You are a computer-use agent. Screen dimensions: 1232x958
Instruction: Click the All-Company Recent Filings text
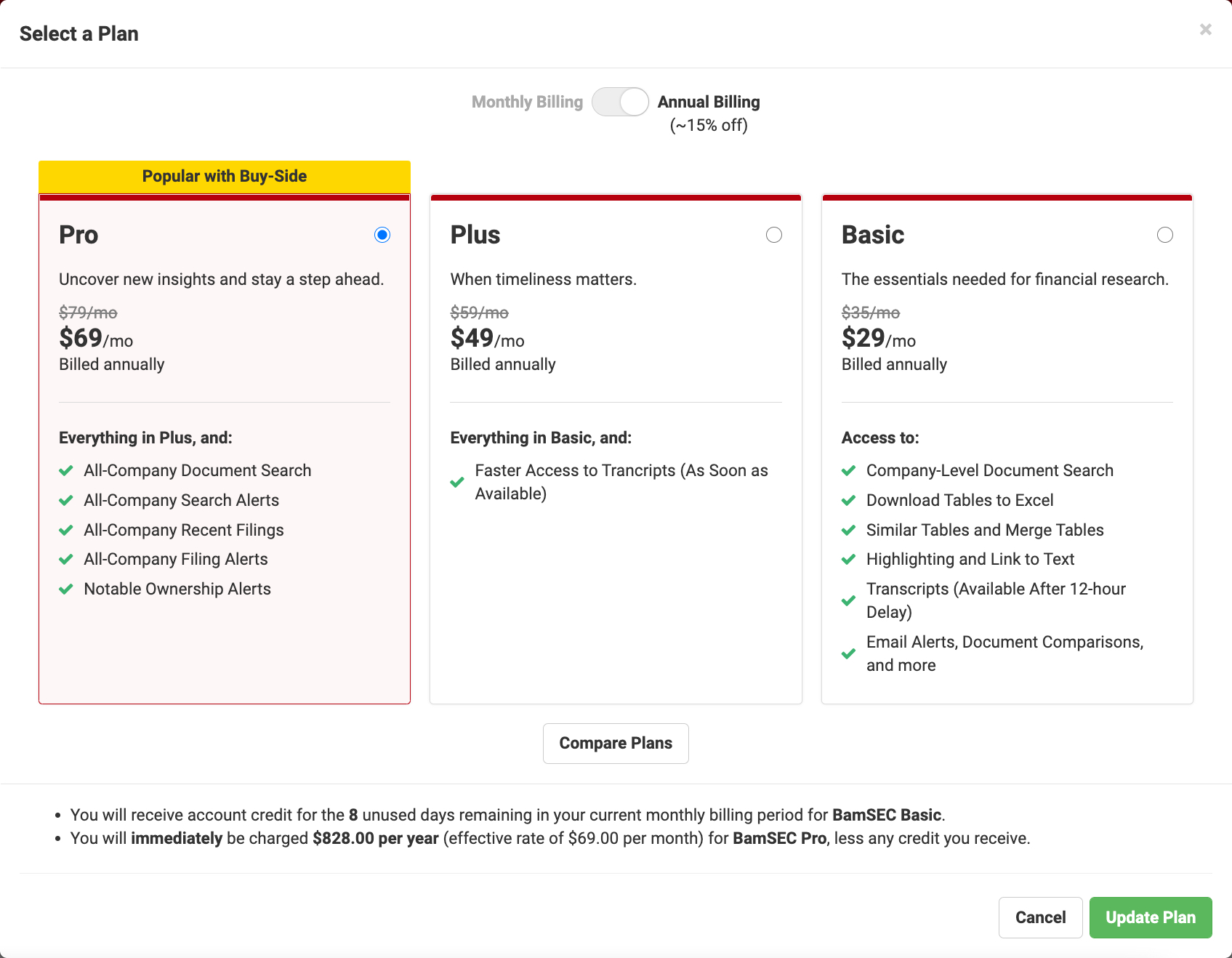[184, 530]
